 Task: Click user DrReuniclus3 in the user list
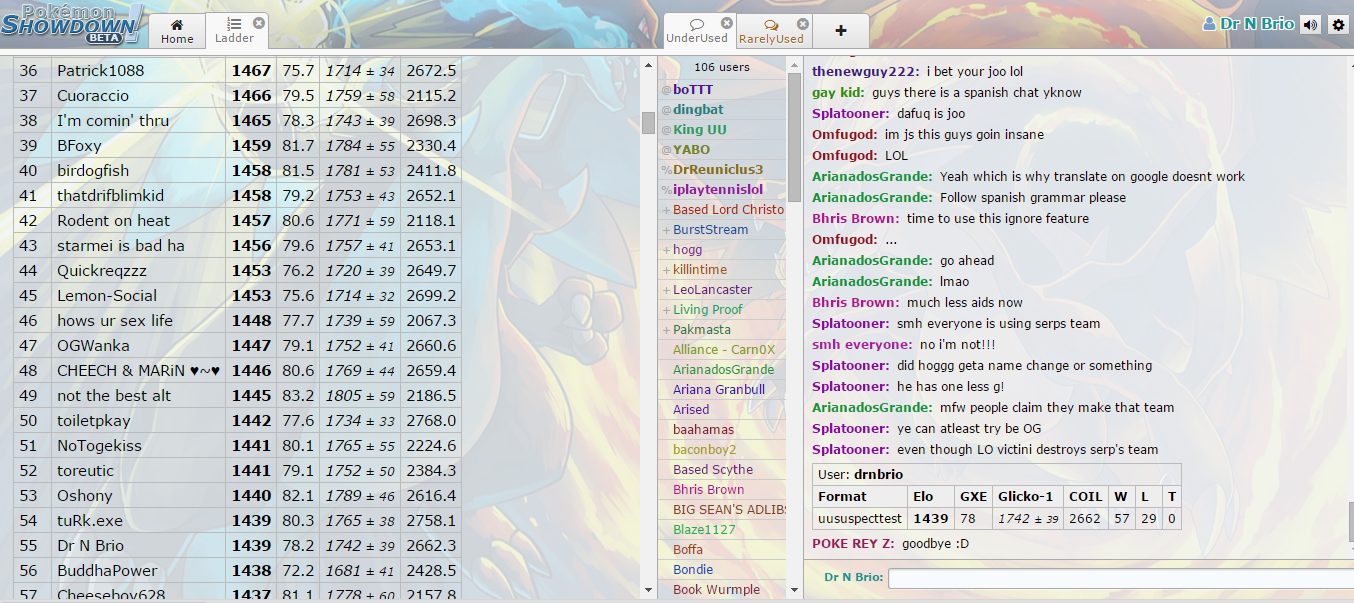click(717, 170)
